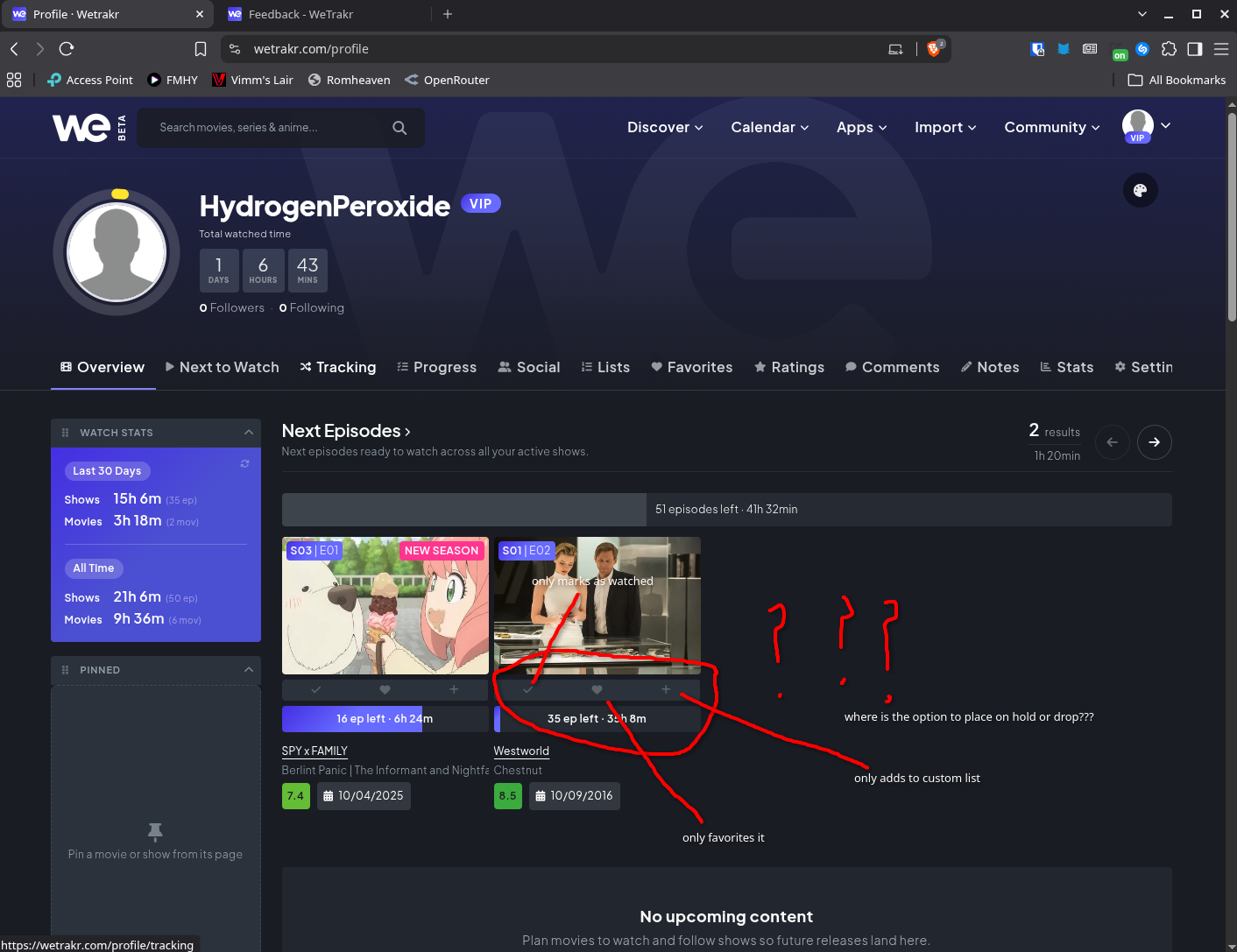Click the browser back button

tap(14, 49)
